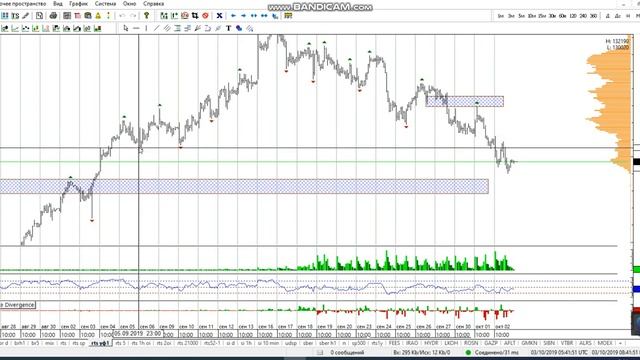The image size is (640, 360).
Task: Open the Вид menu
Action: (58, 4)
